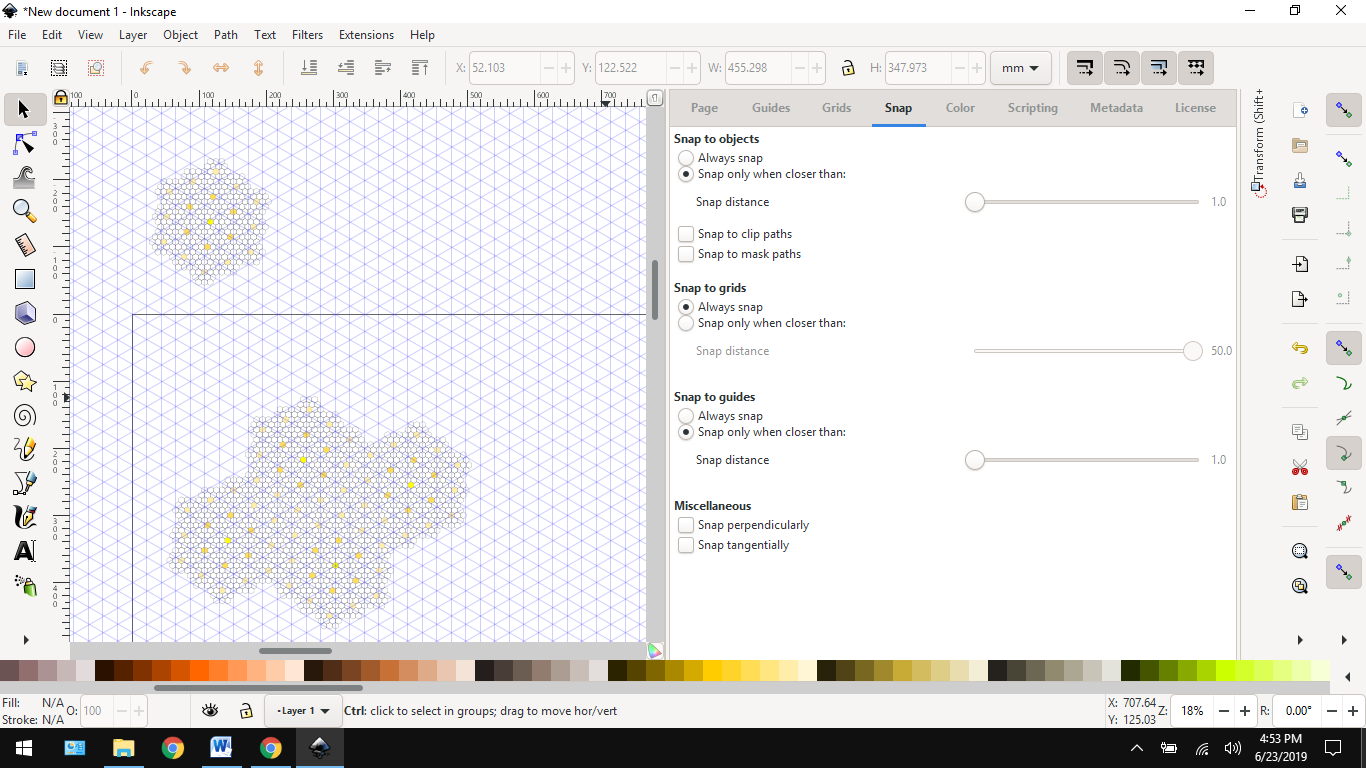This screenshot has width=1366, height=768.
Task: Click zoom percentage field showing 18%
Action: [x=1192, y=711]
